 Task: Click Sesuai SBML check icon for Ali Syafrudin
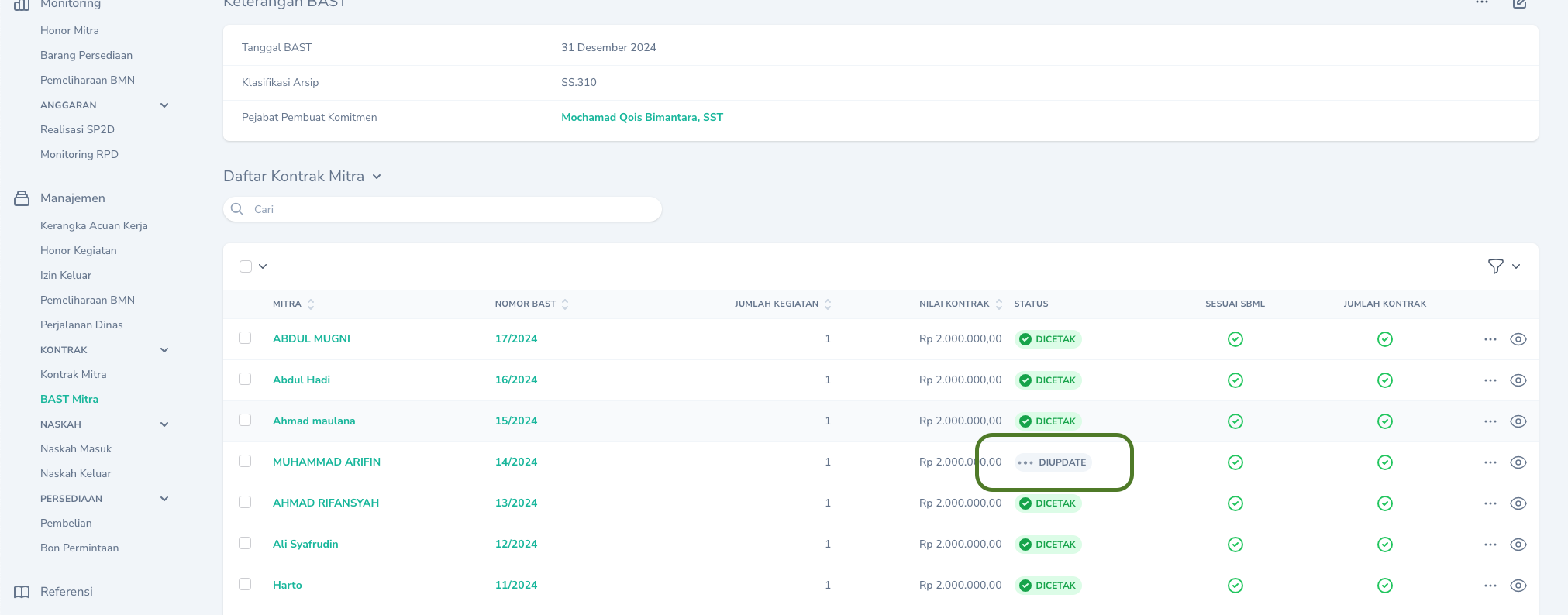coord(1235,545)
